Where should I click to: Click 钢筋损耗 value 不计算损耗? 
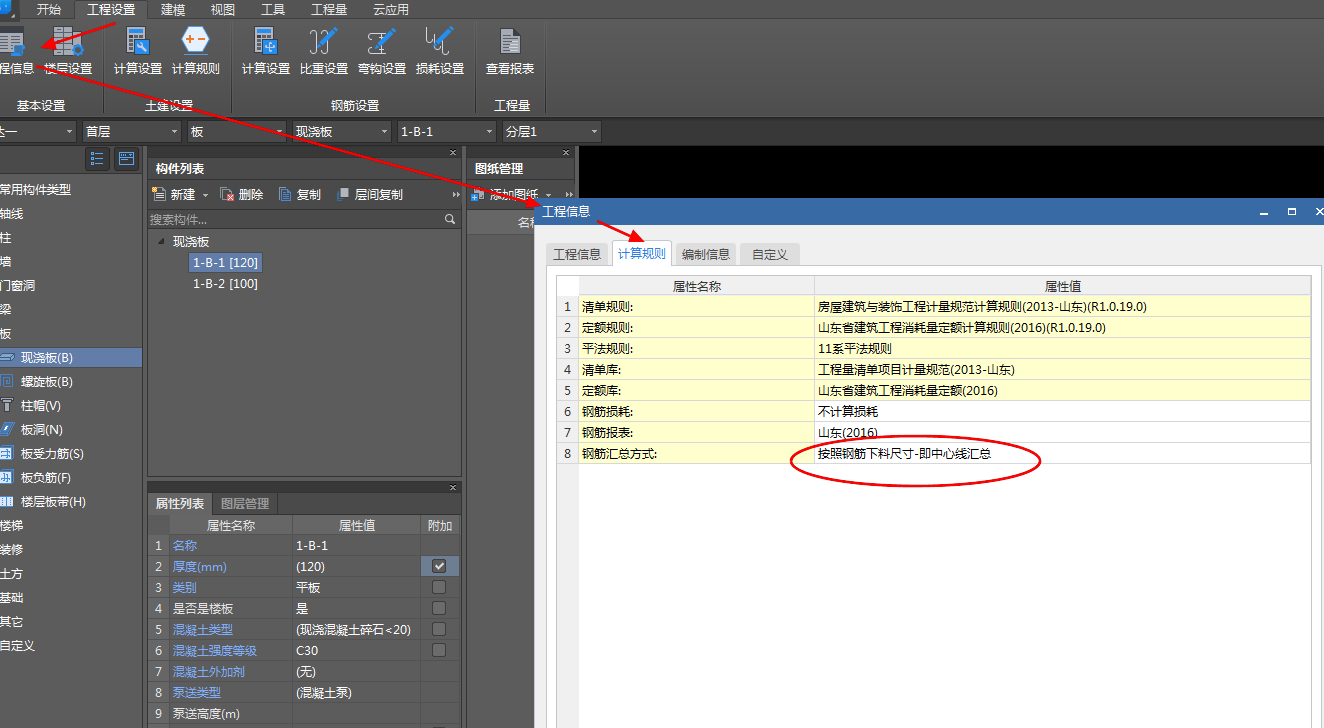[x=1062, y=411]
